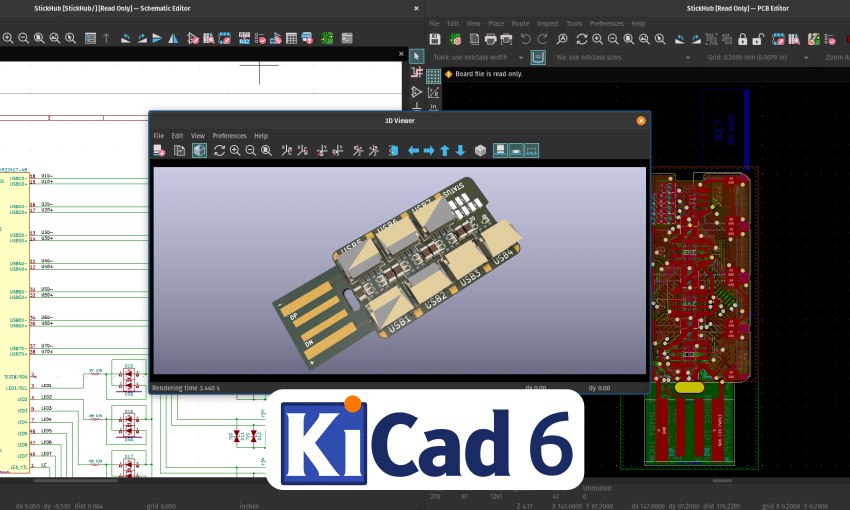Toggle the orthographic projection cube in 3D Viewer
Image resolution: width=850 pixels, height=510 pixels.
tap(480, 151)
